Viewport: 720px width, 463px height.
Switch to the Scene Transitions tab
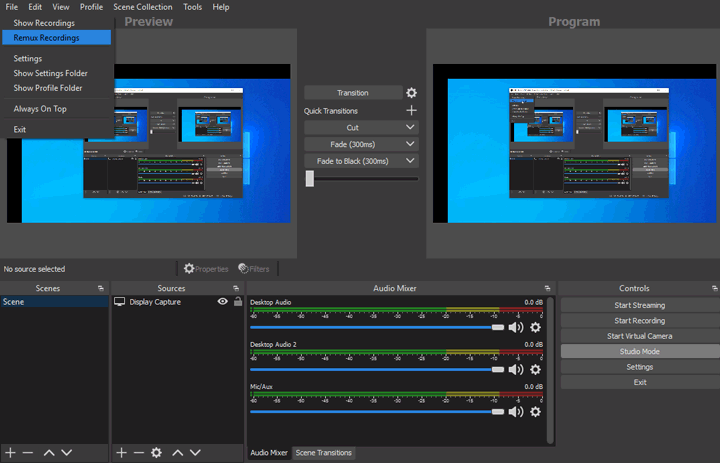coord(323,453)
